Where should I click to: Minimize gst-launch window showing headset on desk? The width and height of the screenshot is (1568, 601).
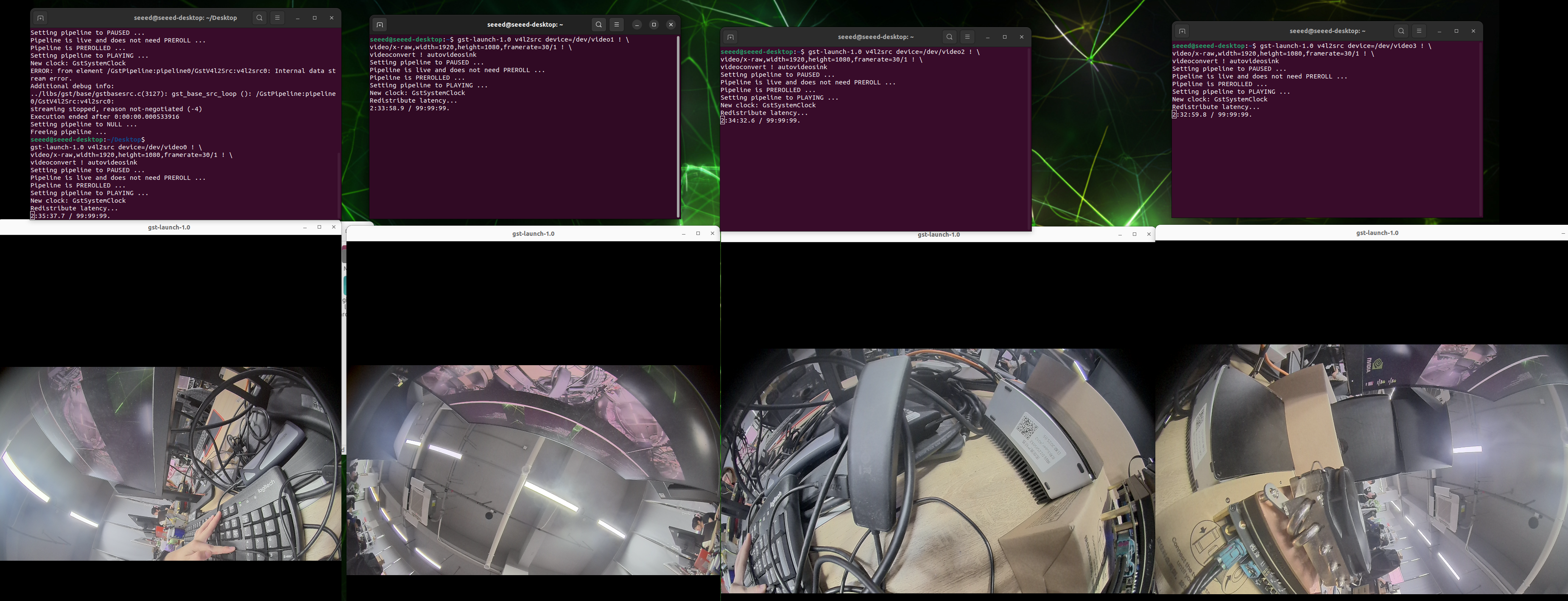point(1119,235)
